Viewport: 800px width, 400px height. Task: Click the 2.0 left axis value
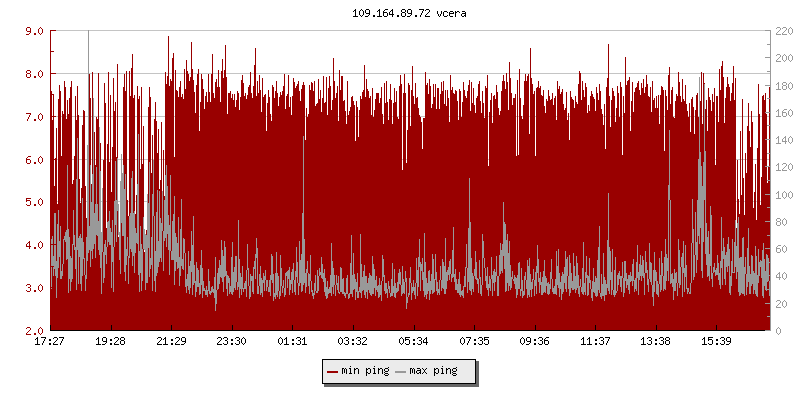click(34, 330)
